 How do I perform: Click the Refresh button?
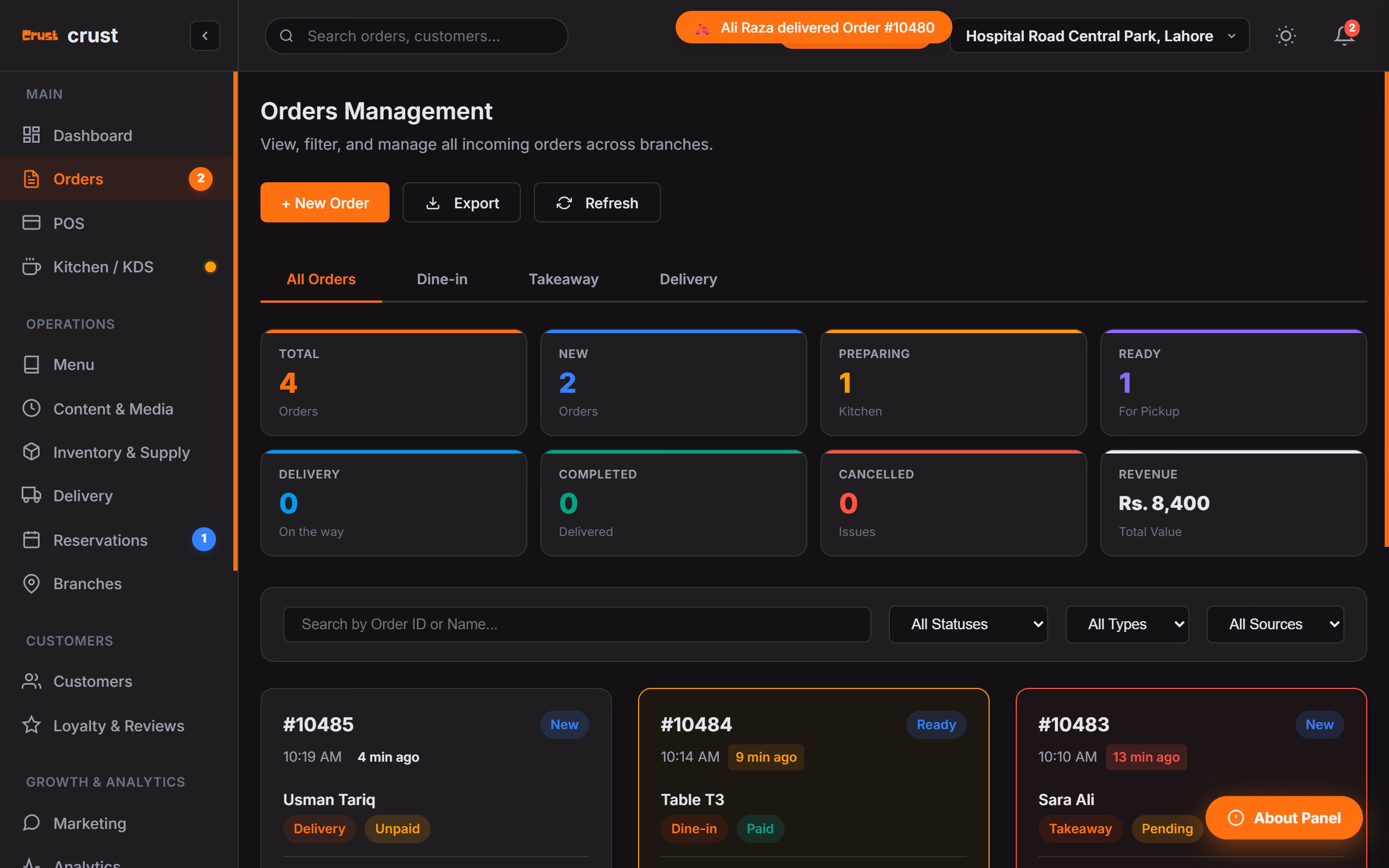click(597, 203)
